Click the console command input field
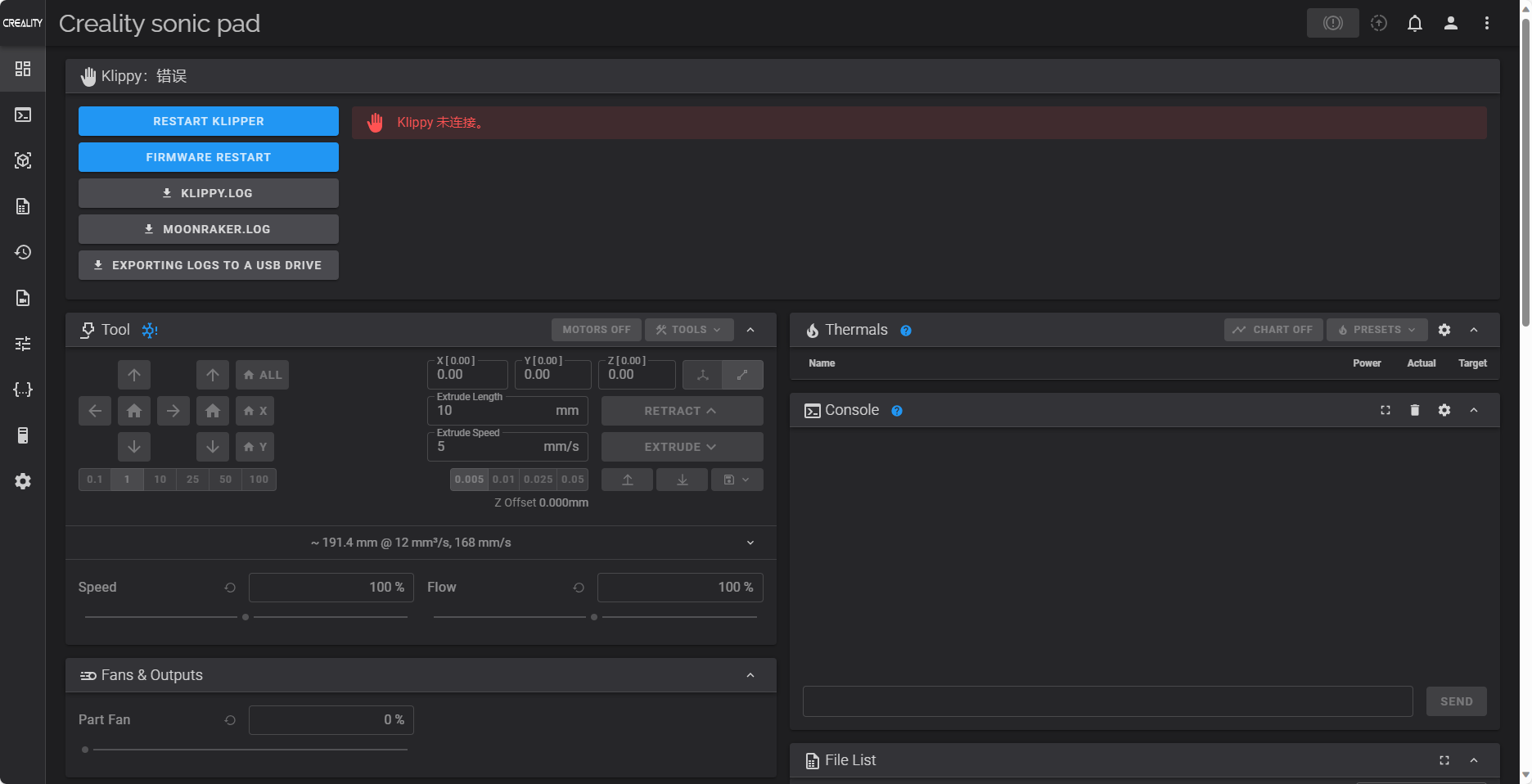Viewport: 1532px width, 784px height. tap(1108, 701)
